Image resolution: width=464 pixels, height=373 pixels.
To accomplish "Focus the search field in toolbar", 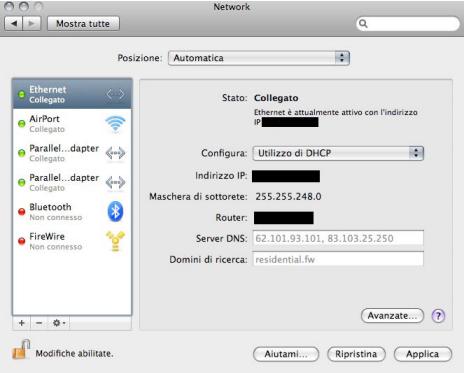I will point(408,24).
